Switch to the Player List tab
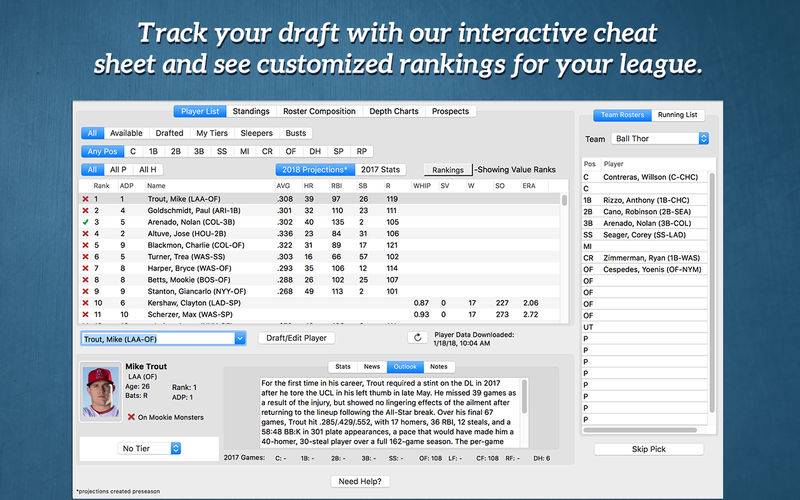 (200, 111)
